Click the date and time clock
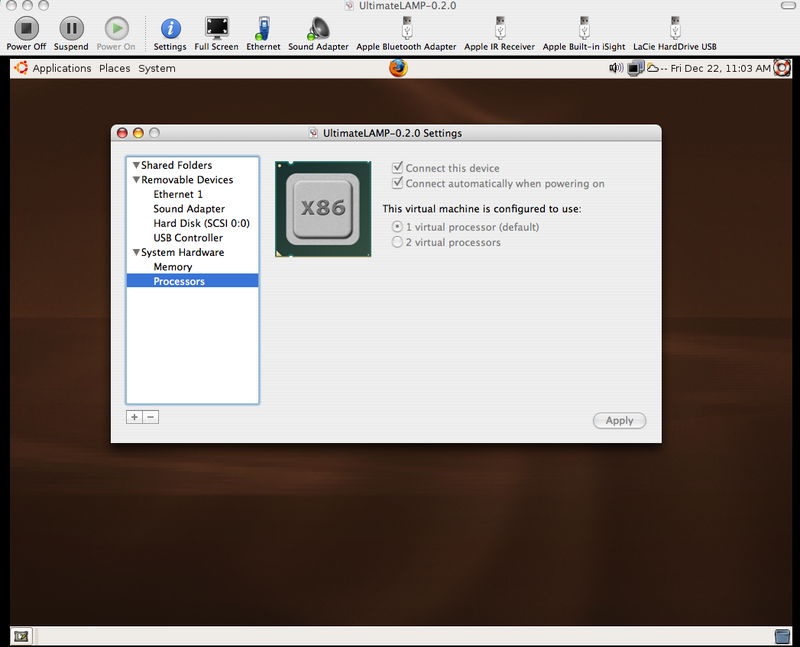Viewport: 800px width, 647px height. coord(720,68)
